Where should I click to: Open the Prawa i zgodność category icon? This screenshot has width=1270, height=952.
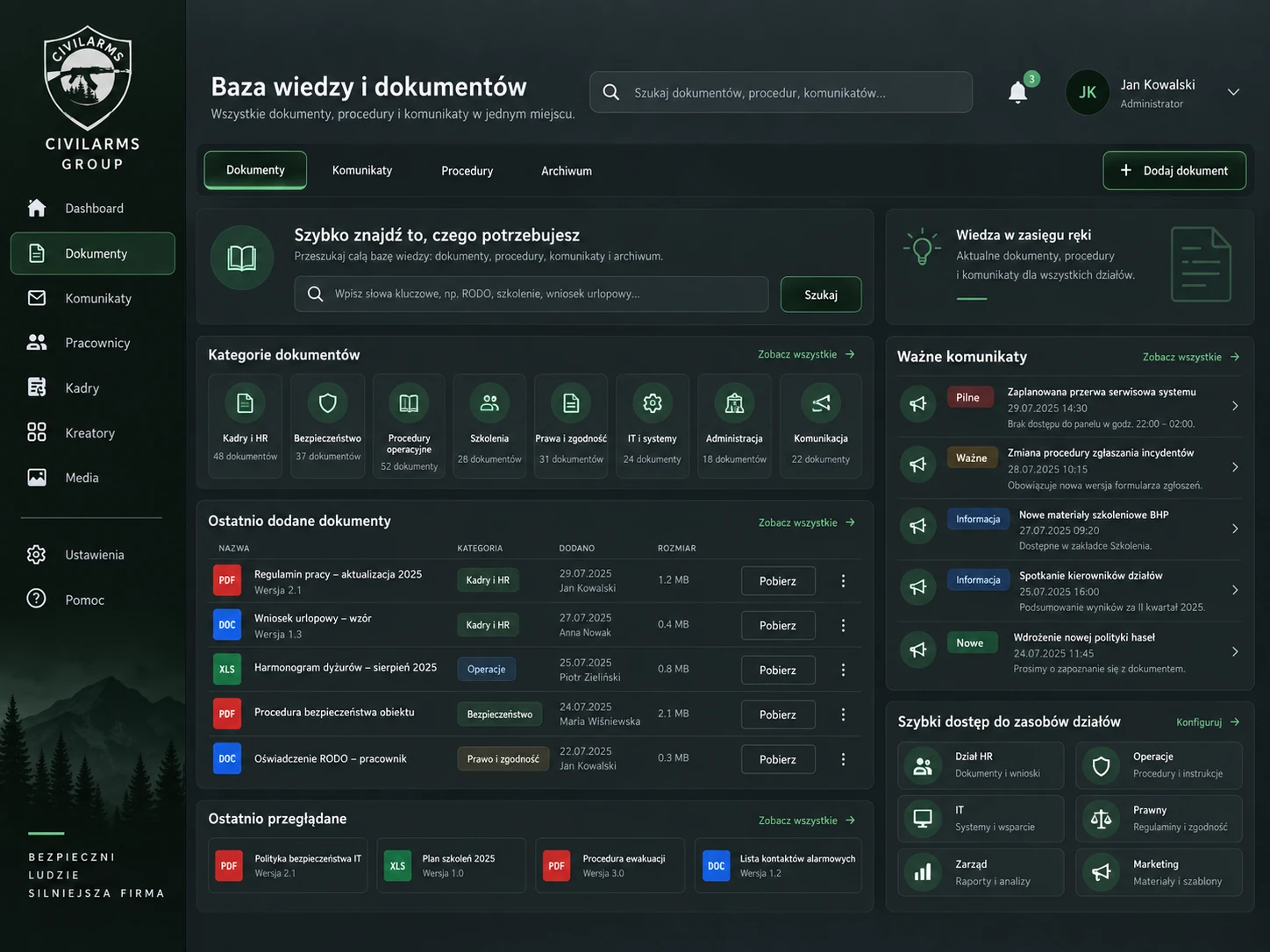[571, 403]
